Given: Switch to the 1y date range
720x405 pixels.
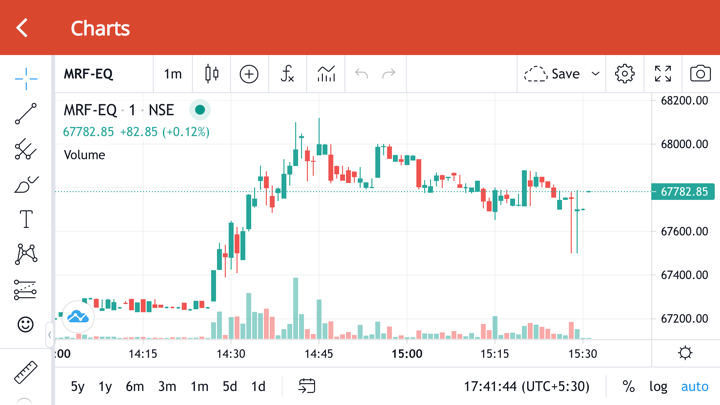Looking at the screenshot, I should (105, 387).
